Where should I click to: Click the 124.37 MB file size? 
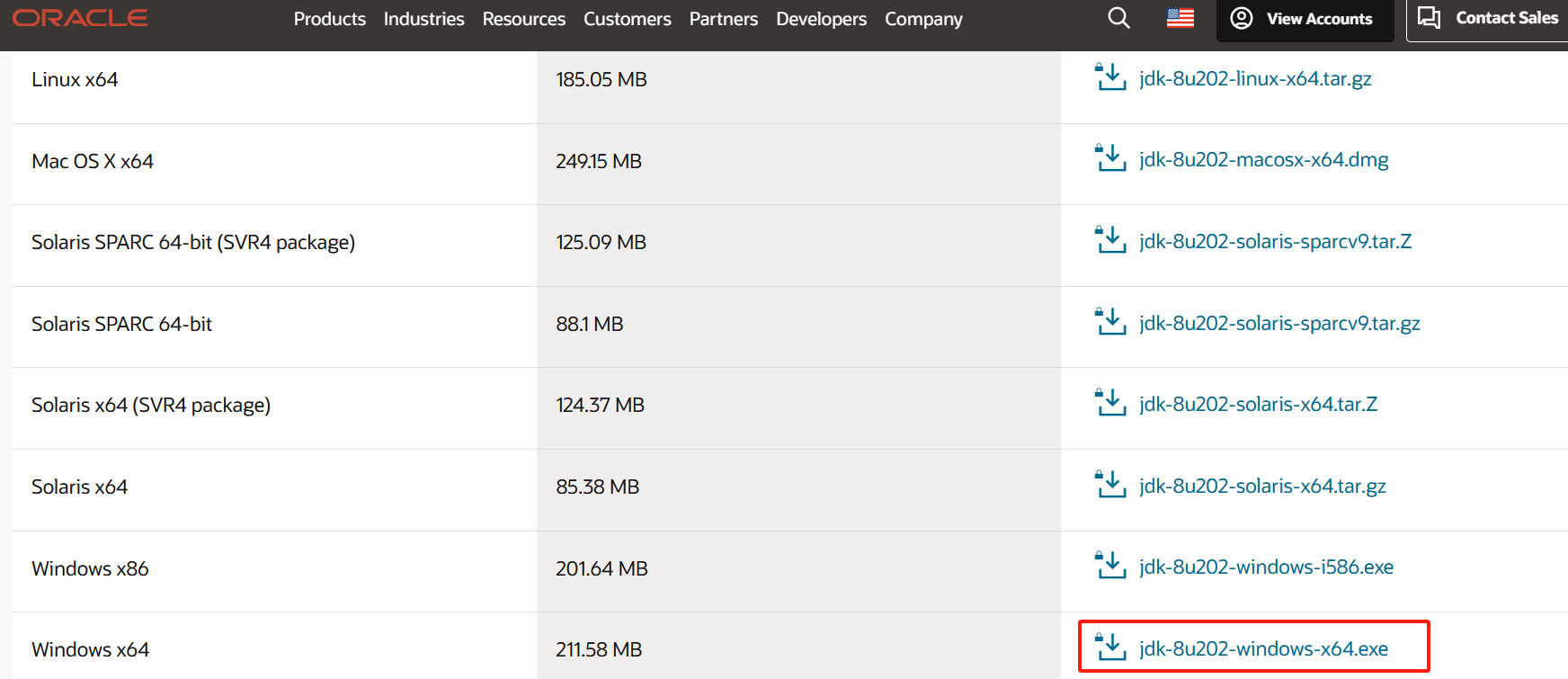click(x=600, y=405)
